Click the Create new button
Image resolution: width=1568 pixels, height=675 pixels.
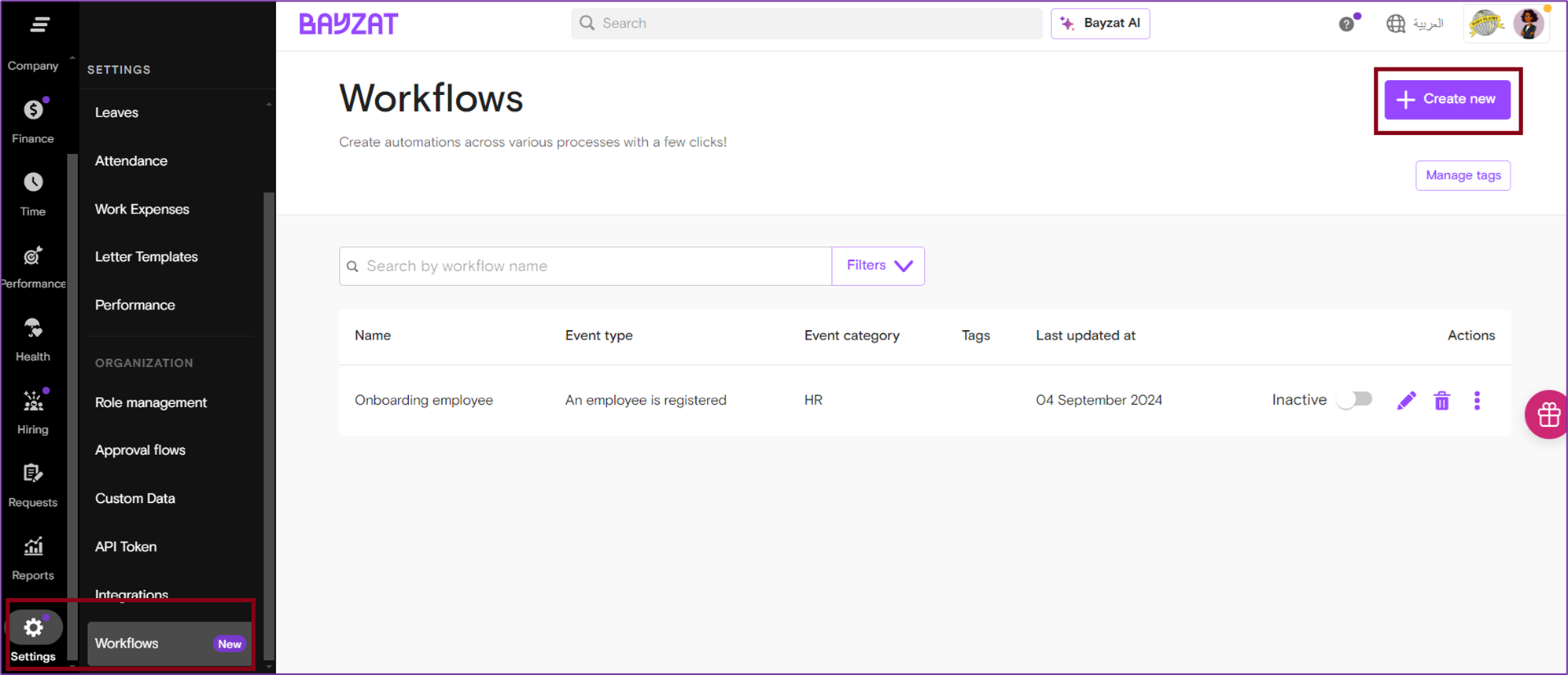click(1447, 100)
